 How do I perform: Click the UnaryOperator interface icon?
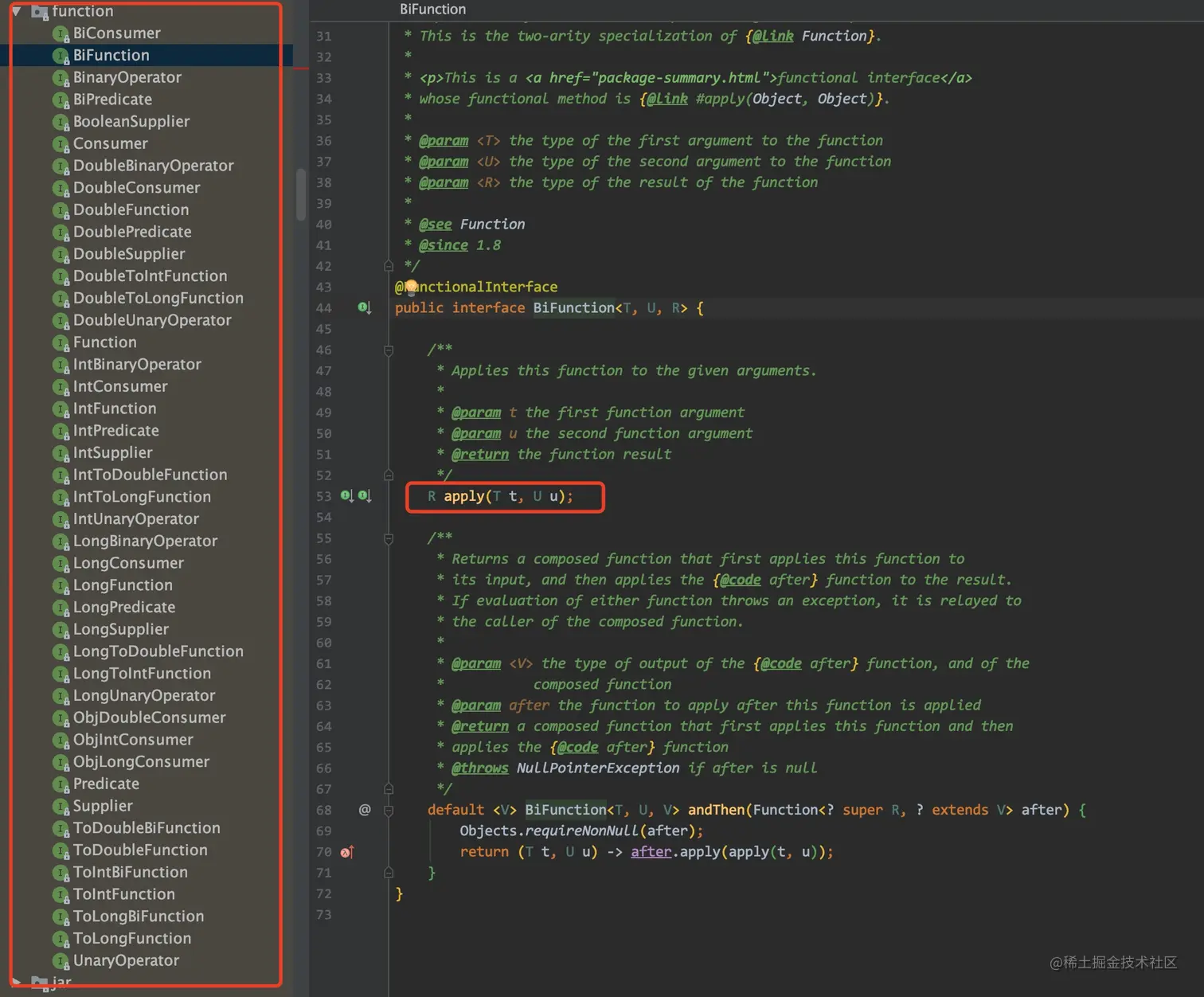click(x=61, y=961)
